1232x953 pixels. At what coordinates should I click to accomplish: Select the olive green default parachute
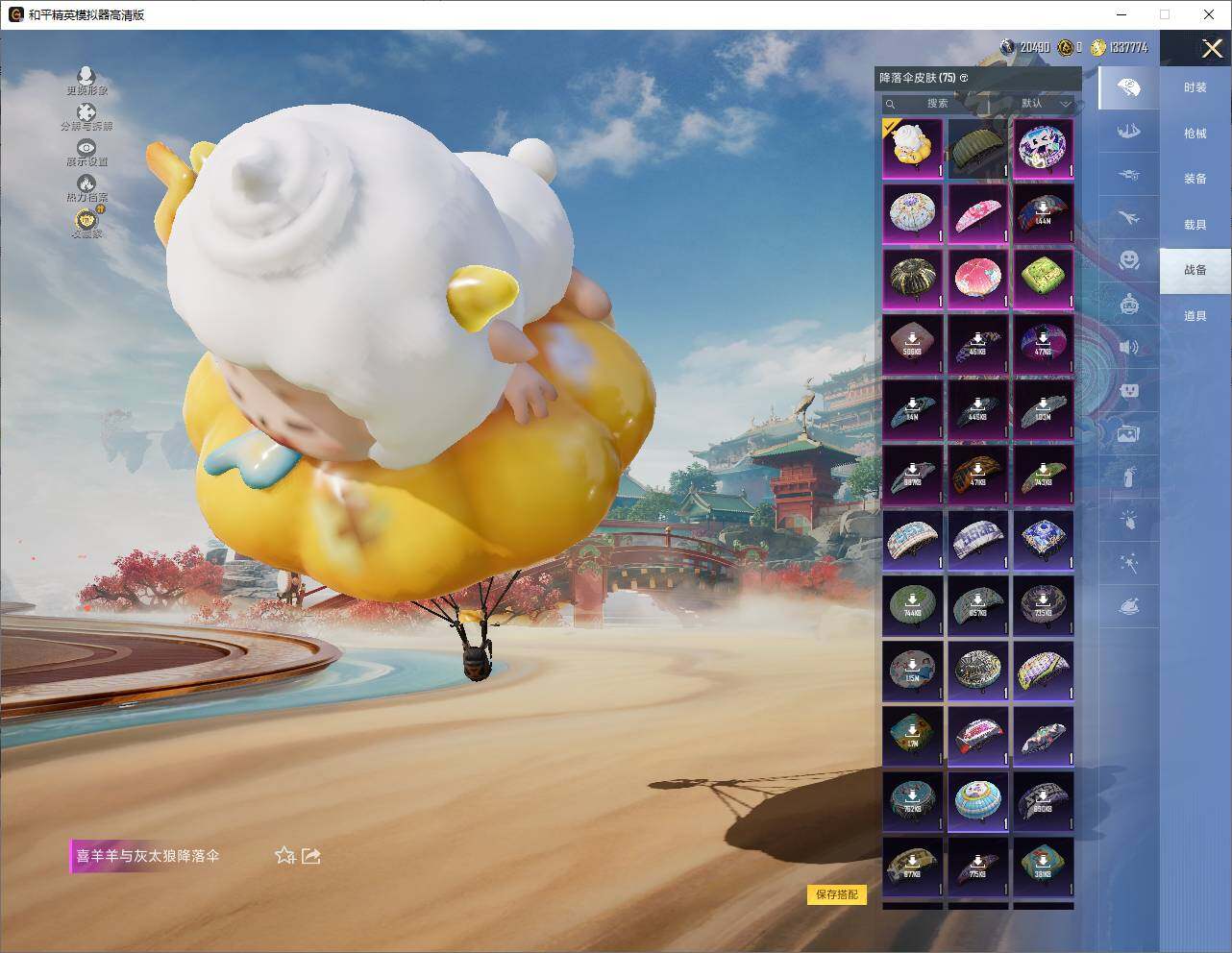[978, 149]
